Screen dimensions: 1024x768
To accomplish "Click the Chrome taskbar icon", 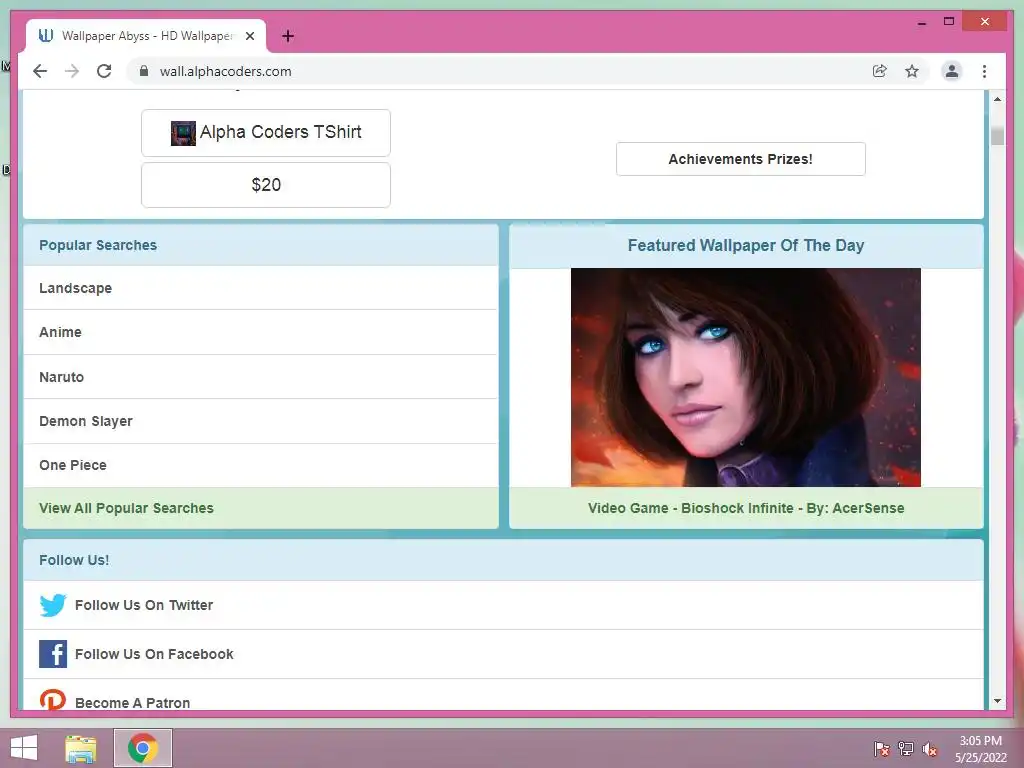I will click(x=143, y=748).
